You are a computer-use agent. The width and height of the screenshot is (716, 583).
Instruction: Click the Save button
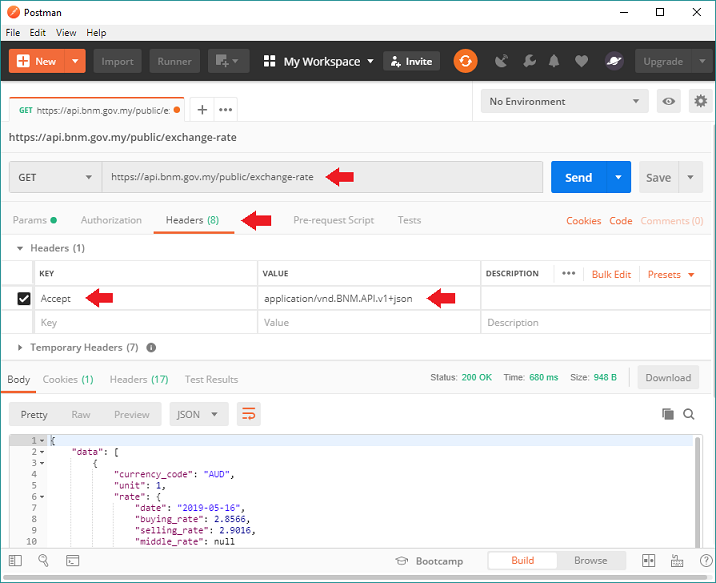658,177
